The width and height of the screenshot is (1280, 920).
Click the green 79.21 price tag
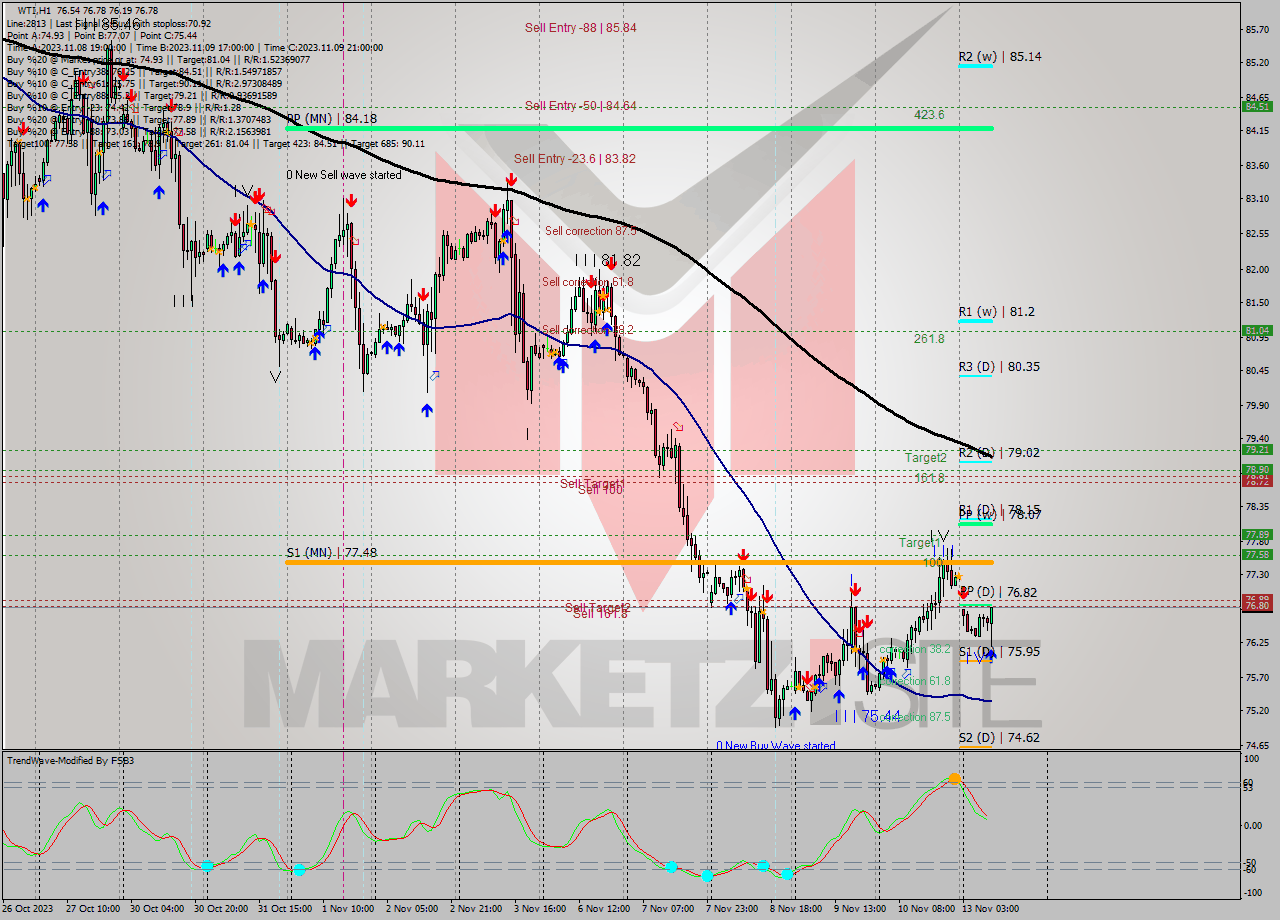(x=1256, y=450)
